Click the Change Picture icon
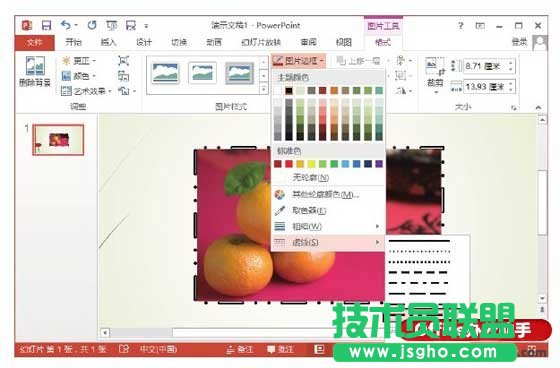The width and height of the screenshot is (560, 368). tap(123, 76)
